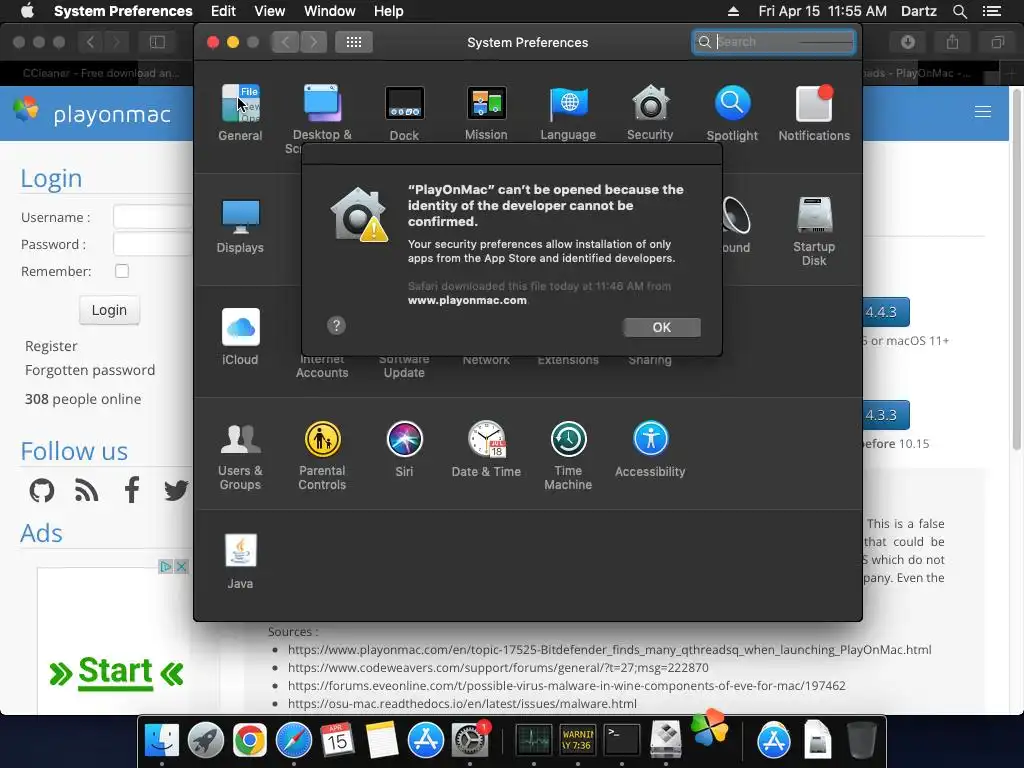Open the RSS feed icon
The width and height of the screenshot is (1024, 768).
[x=86, y=490]
